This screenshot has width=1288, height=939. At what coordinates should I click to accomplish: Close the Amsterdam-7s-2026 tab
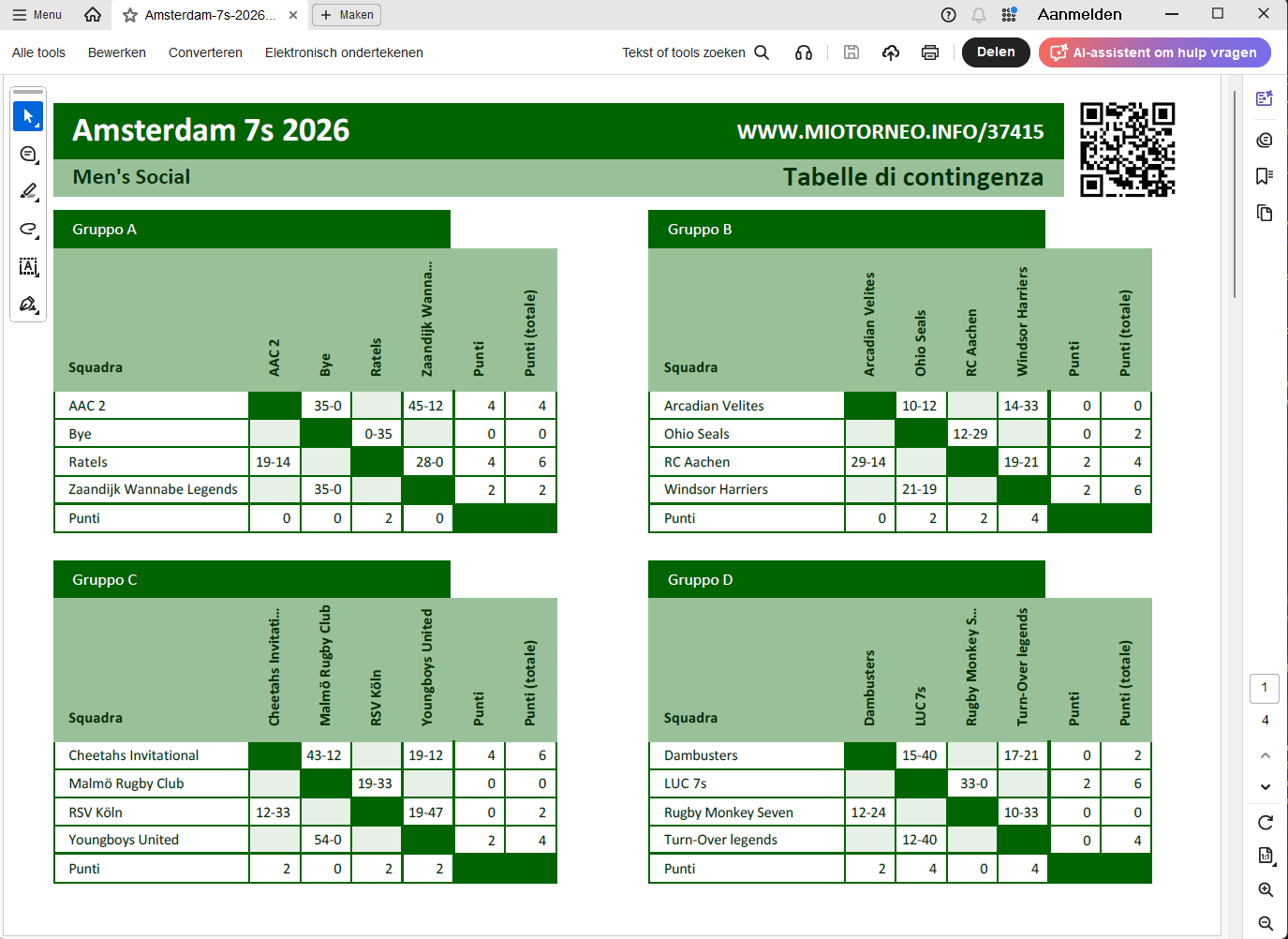point(293,15)
